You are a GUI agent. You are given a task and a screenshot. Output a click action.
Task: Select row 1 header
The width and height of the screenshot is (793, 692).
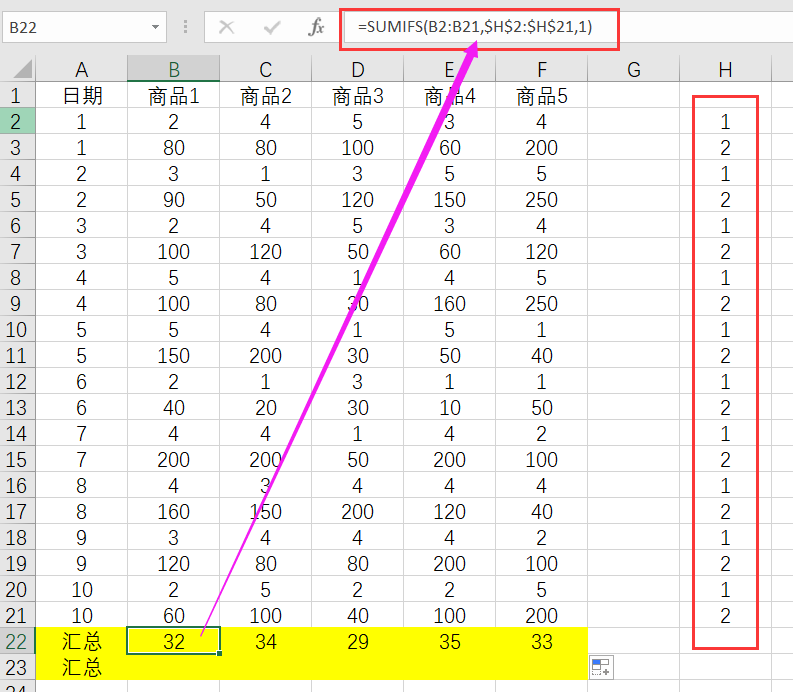18,95
